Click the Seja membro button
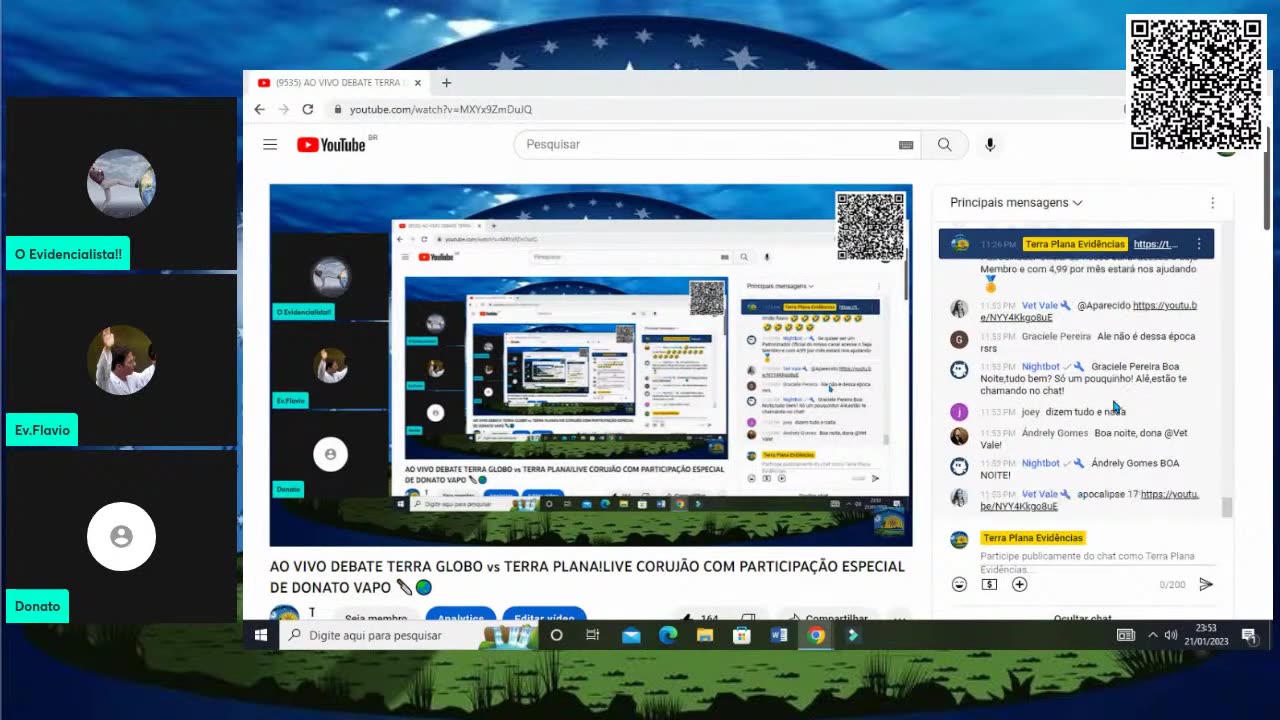1280x720 pixels. click(x=376, y=616)
